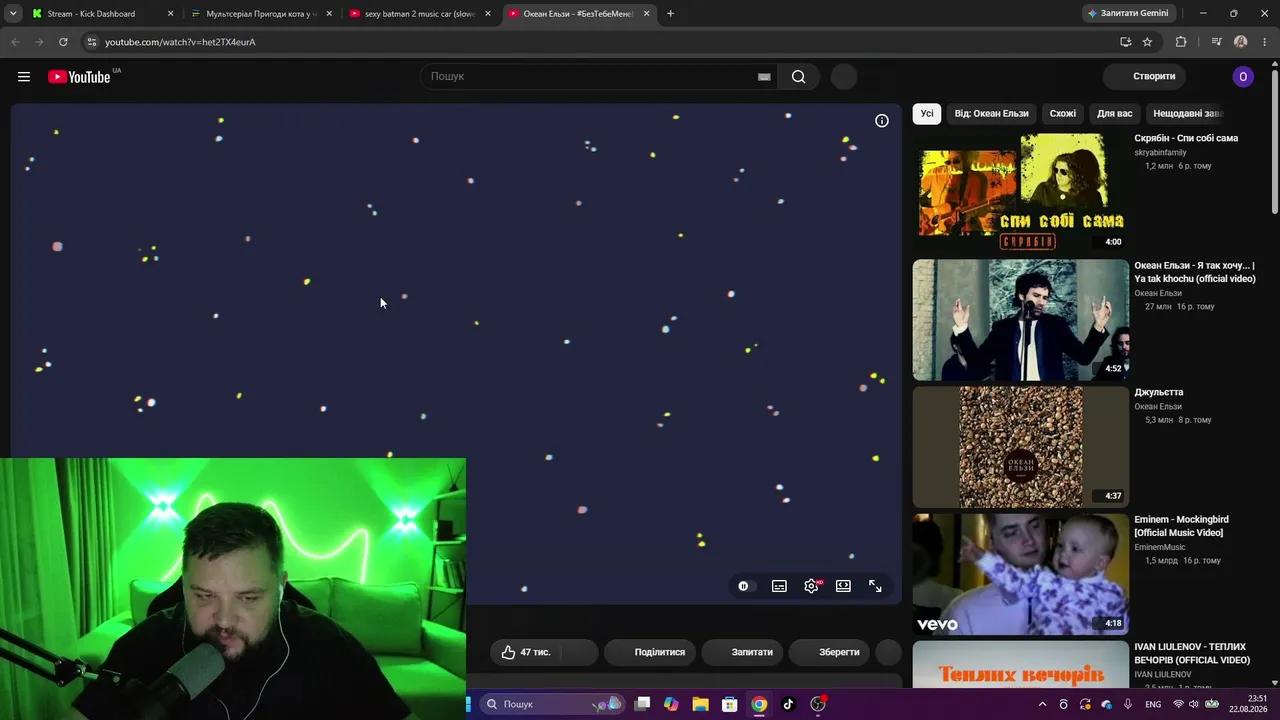Open TikTok from the taskbar
Image resolution: width=1280 pixels, height=720 pixels.
pos(788,704)
